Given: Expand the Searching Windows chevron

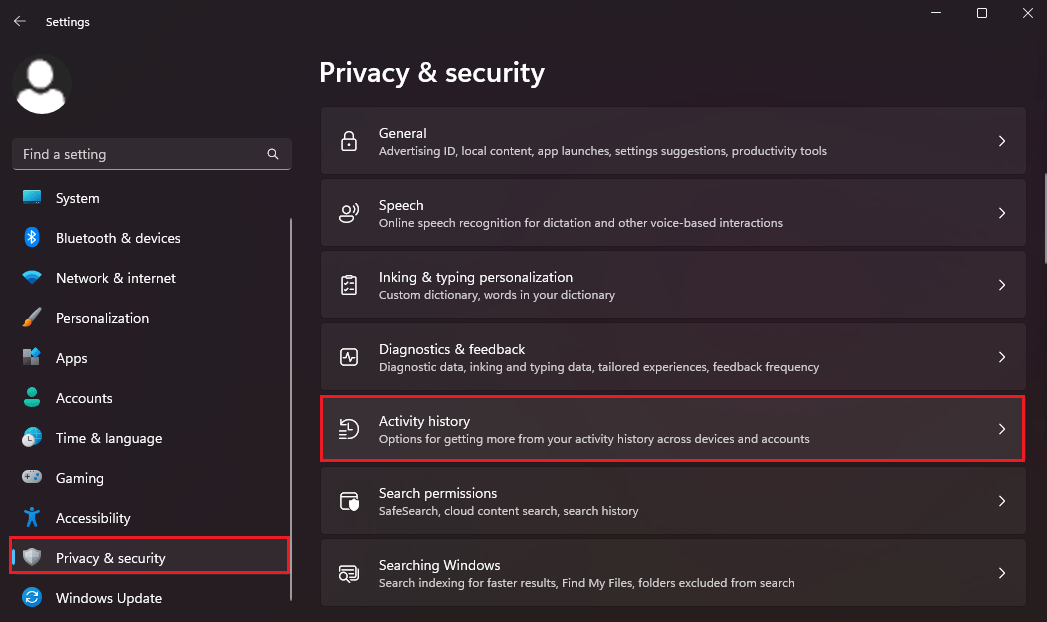Looking at the screenshot, I should [1002, 573].
